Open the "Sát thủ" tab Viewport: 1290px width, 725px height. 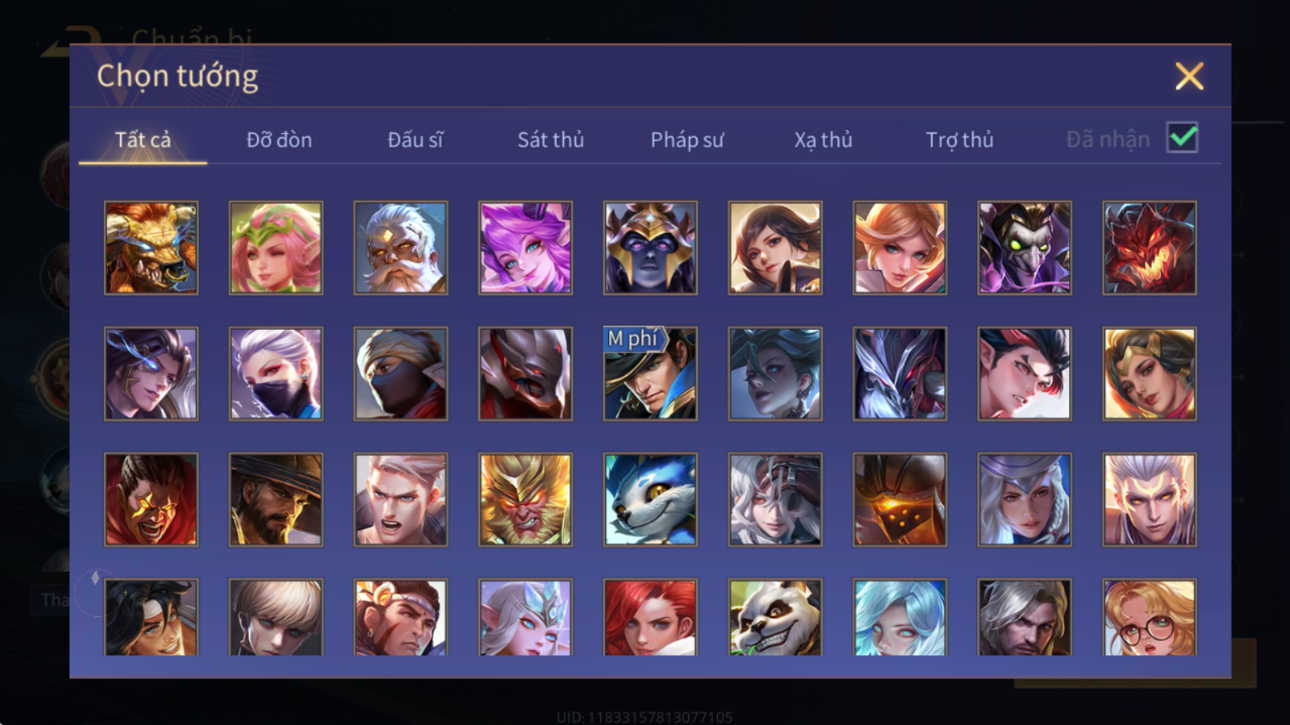pos(550,140)
